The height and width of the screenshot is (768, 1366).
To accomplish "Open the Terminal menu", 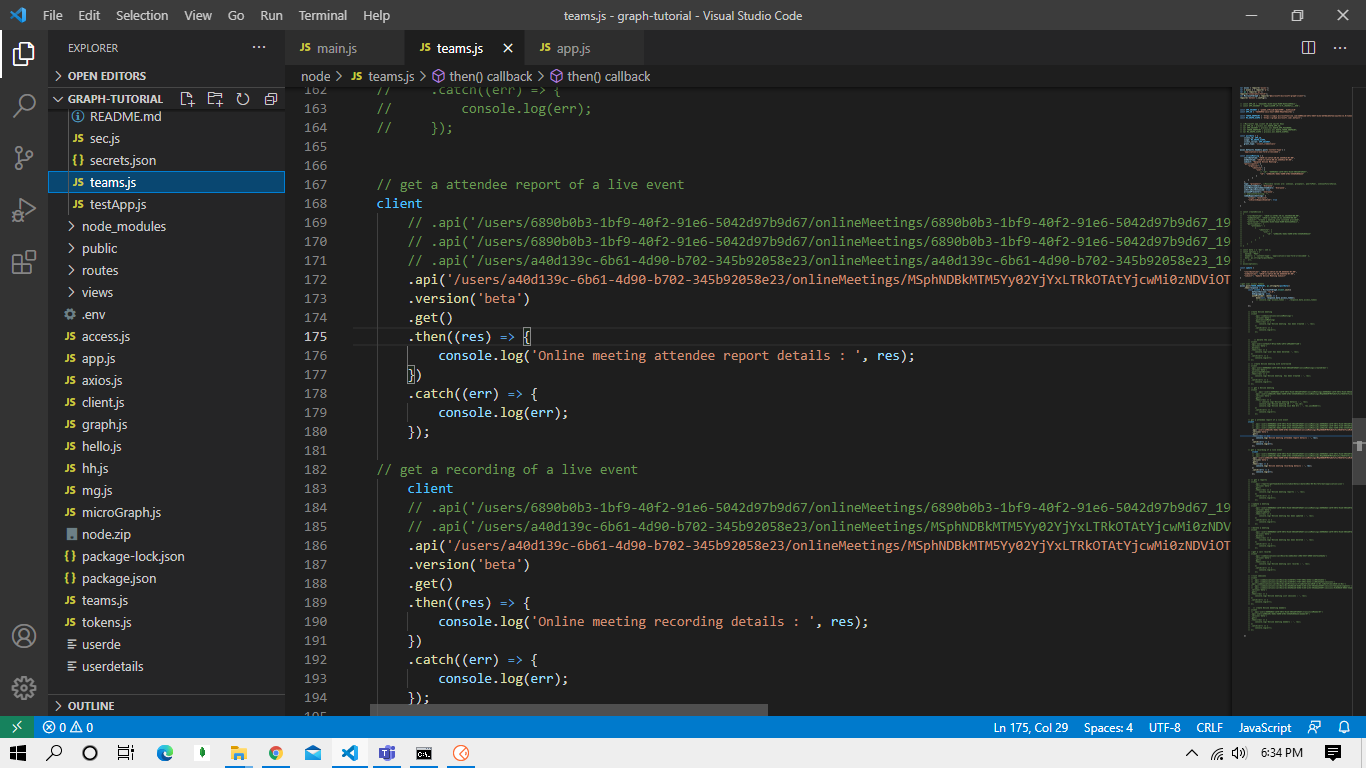I will 323,15.
